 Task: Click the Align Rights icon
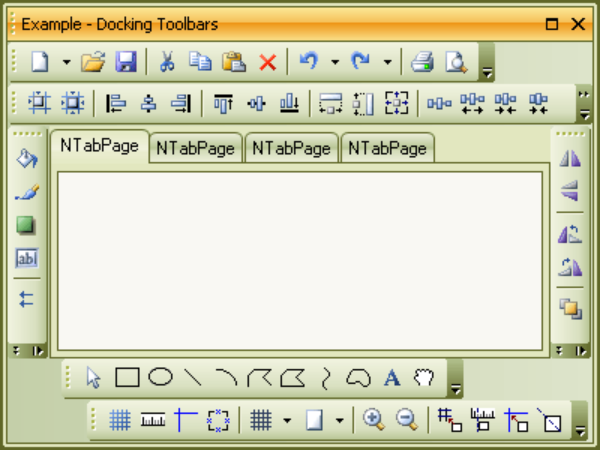(x=181, y=103)
